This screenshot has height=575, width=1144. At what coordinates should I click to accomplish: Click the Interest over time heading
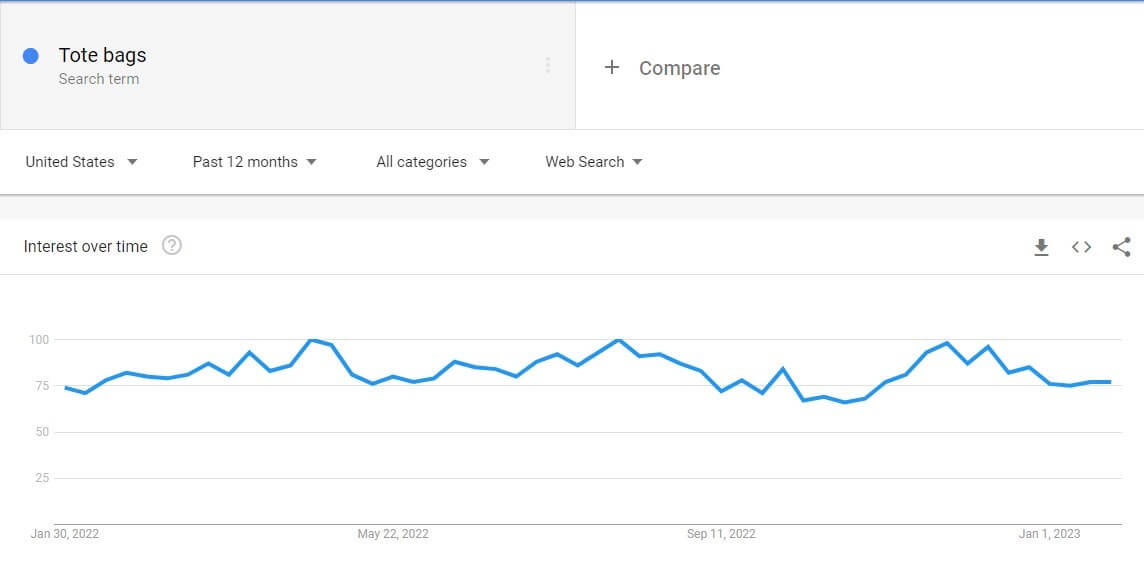[x=85, y=247]
